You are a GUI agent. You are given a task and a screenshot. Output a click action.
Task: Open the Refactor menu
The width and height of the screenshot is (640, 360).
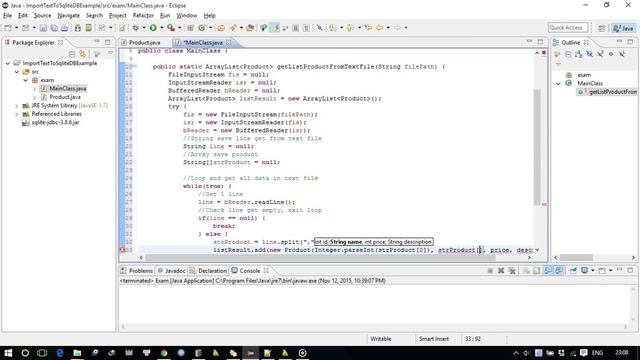(x=143, y=16)
